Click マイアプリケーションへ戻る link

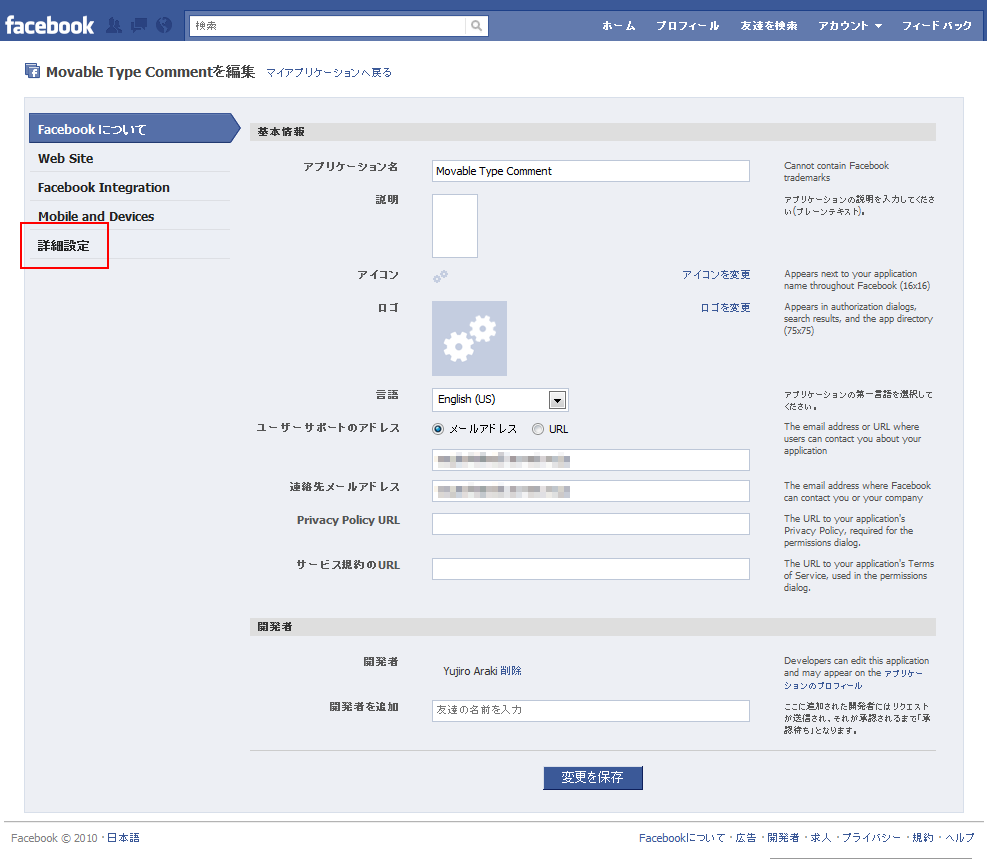[329, 72]
